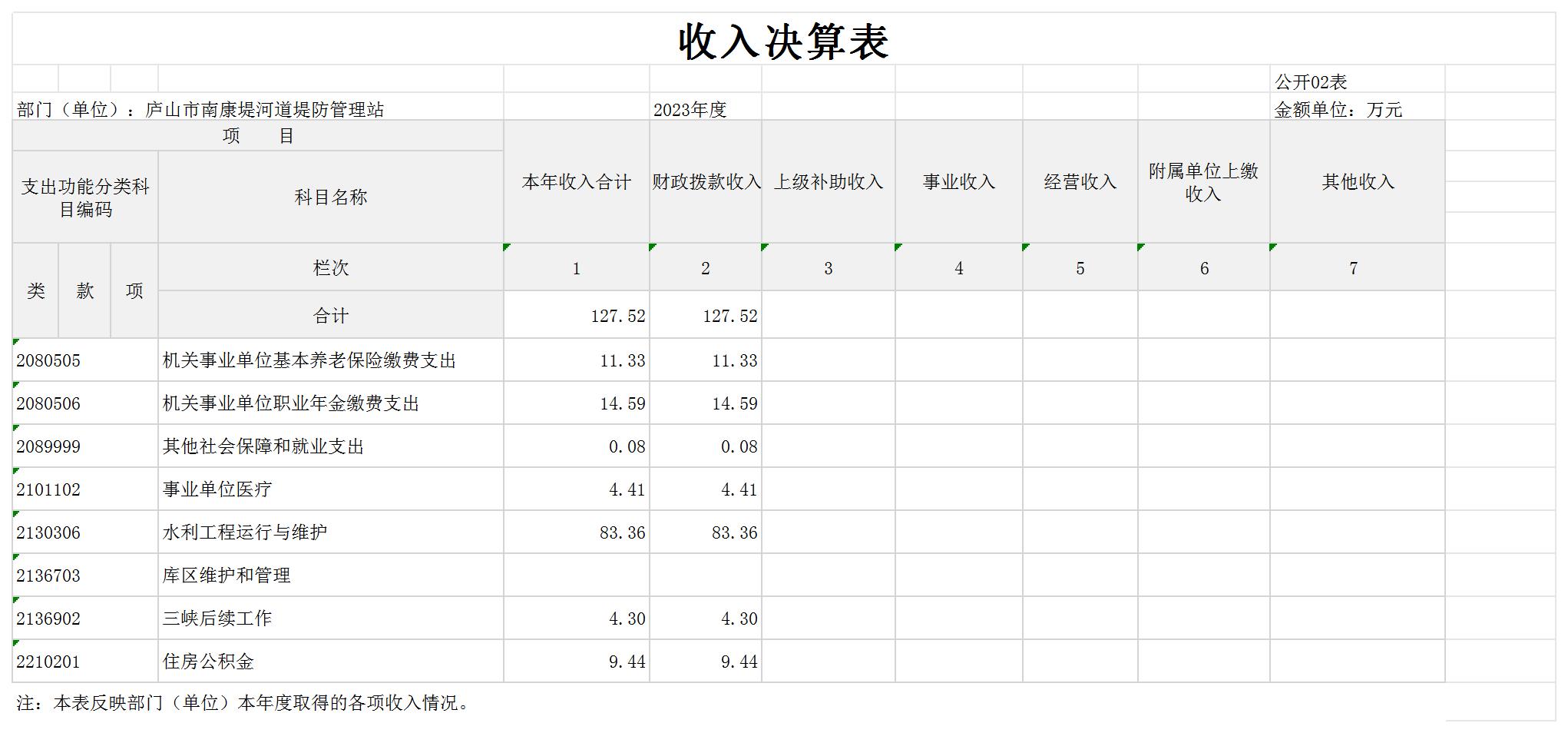Select the 三峡后续工作 cell
The image size is (1568, 733).
pyautogui.click(x=217, y=619)
